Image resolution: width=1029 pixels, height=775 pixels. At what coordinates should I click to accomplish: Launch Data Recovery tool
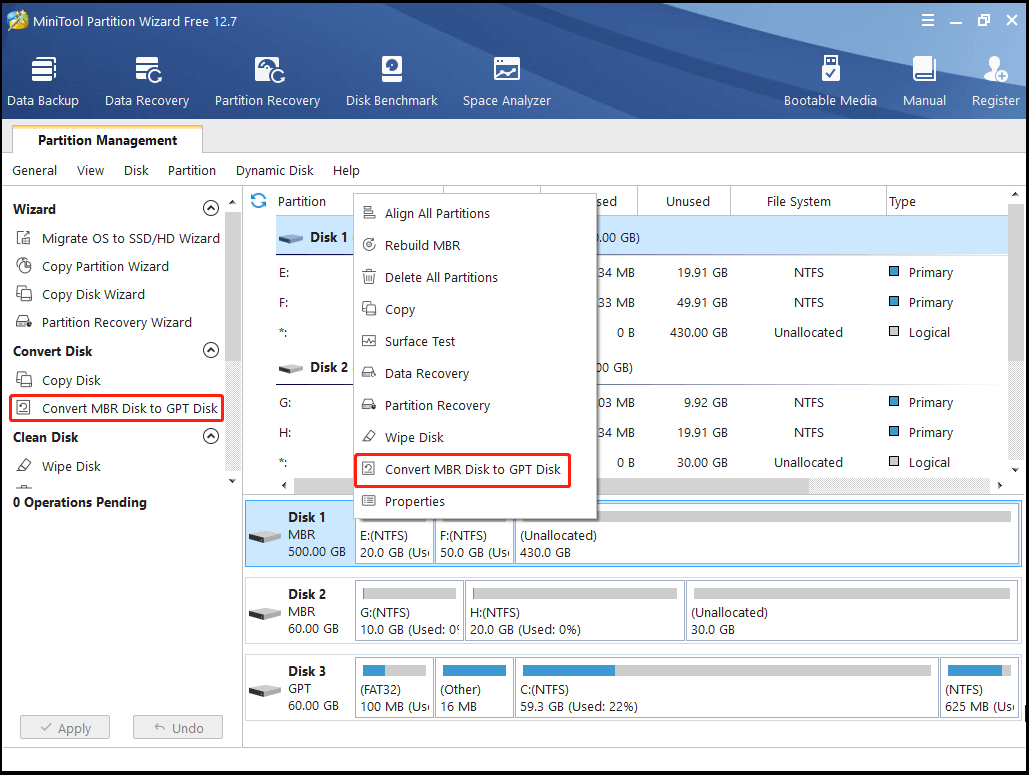pyautogui.click(x=147, y=81)
